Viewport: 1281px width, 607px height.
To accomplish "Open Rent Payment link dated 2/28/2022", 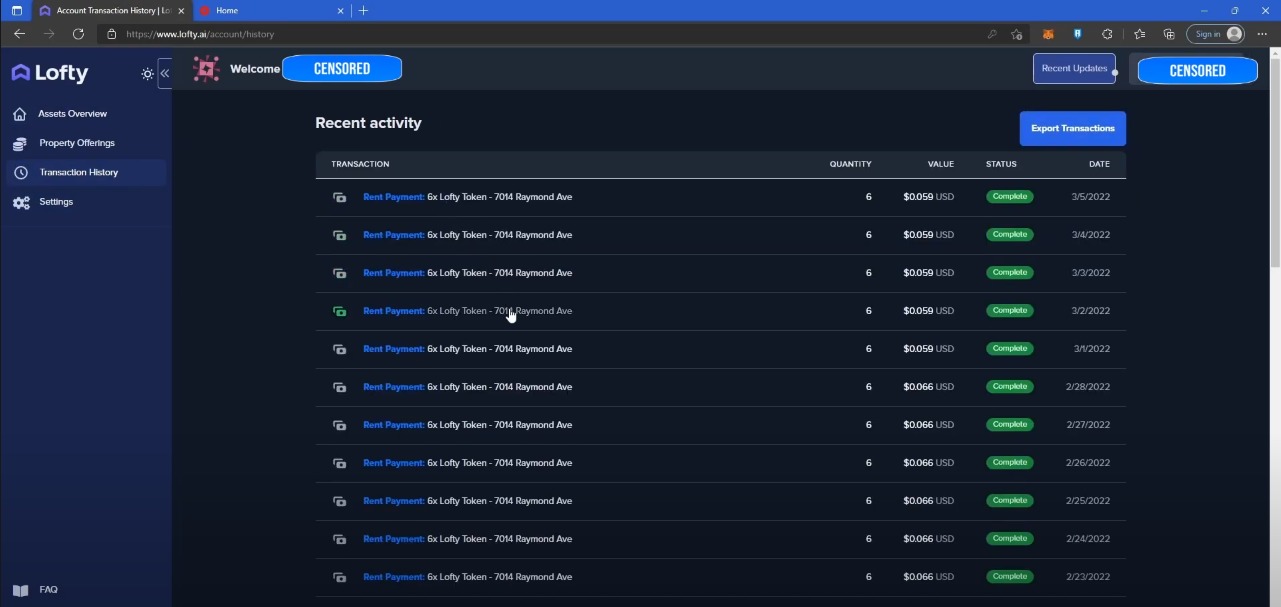I will point(394,387).
